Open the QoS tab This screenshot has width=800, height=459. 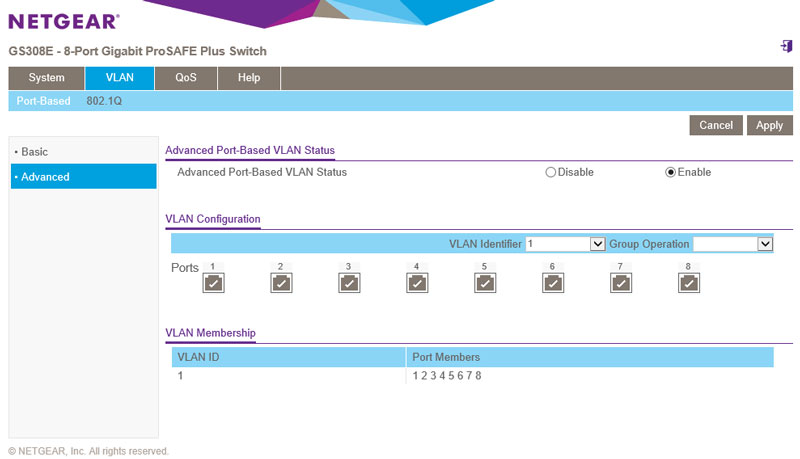[x=186, y=78]
